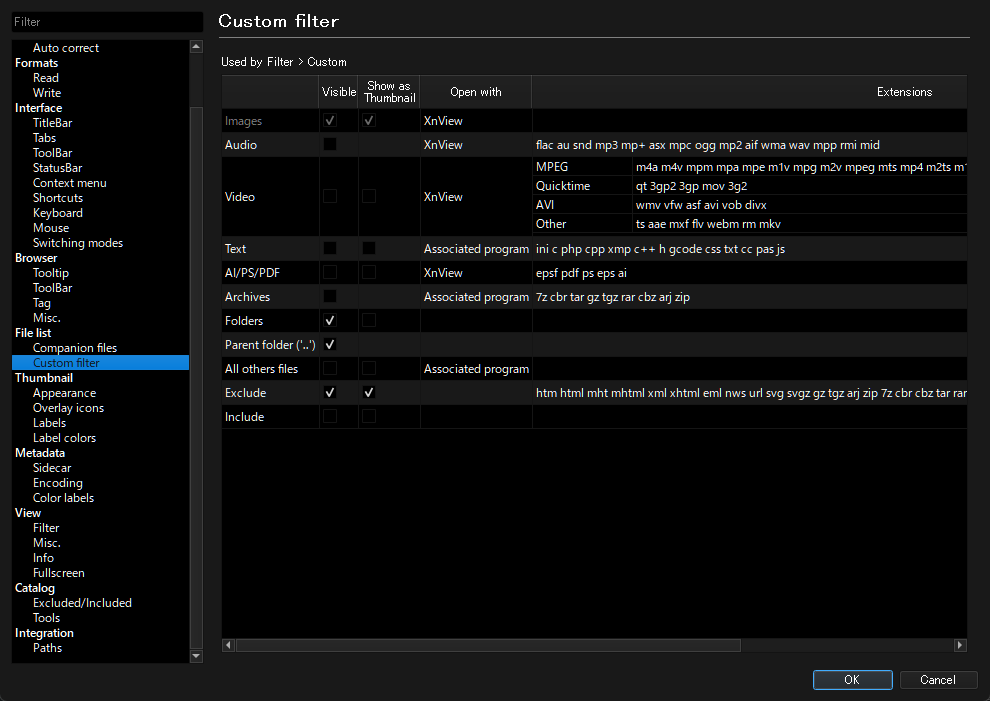Open Overlay icons settings

click(x=68, y=408)
